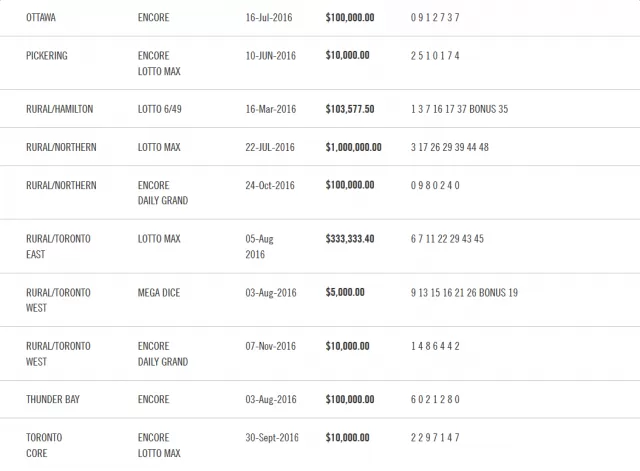Click the $103,577.50 prize amount

click(x=350, y=109)
